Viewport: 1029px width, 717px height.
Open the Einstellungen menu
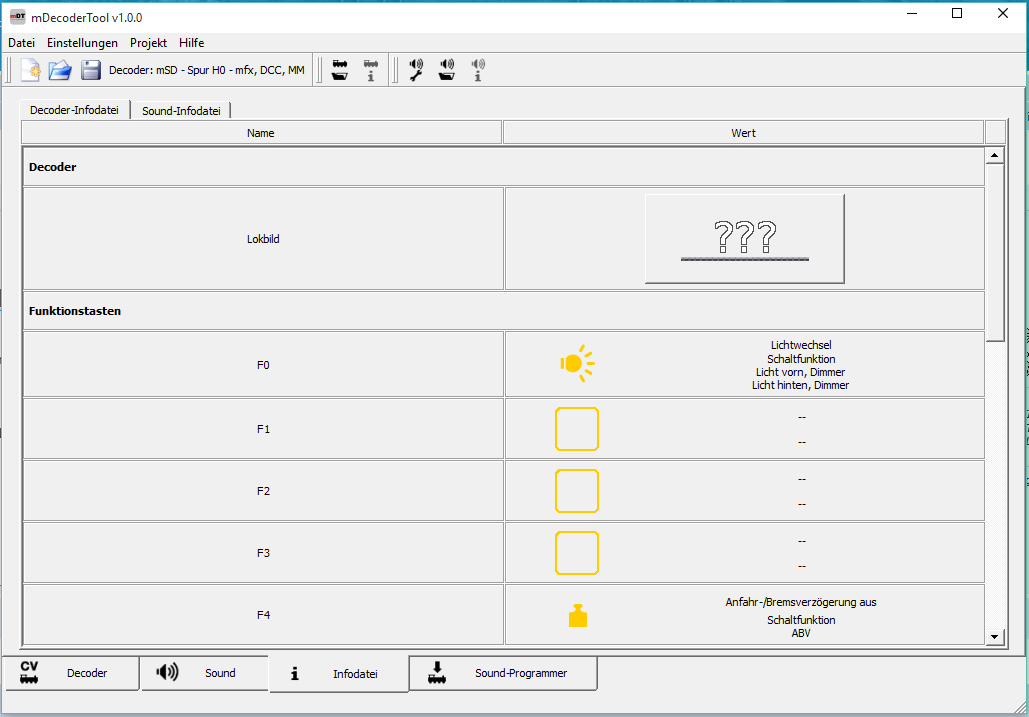(x=82, y=43)
